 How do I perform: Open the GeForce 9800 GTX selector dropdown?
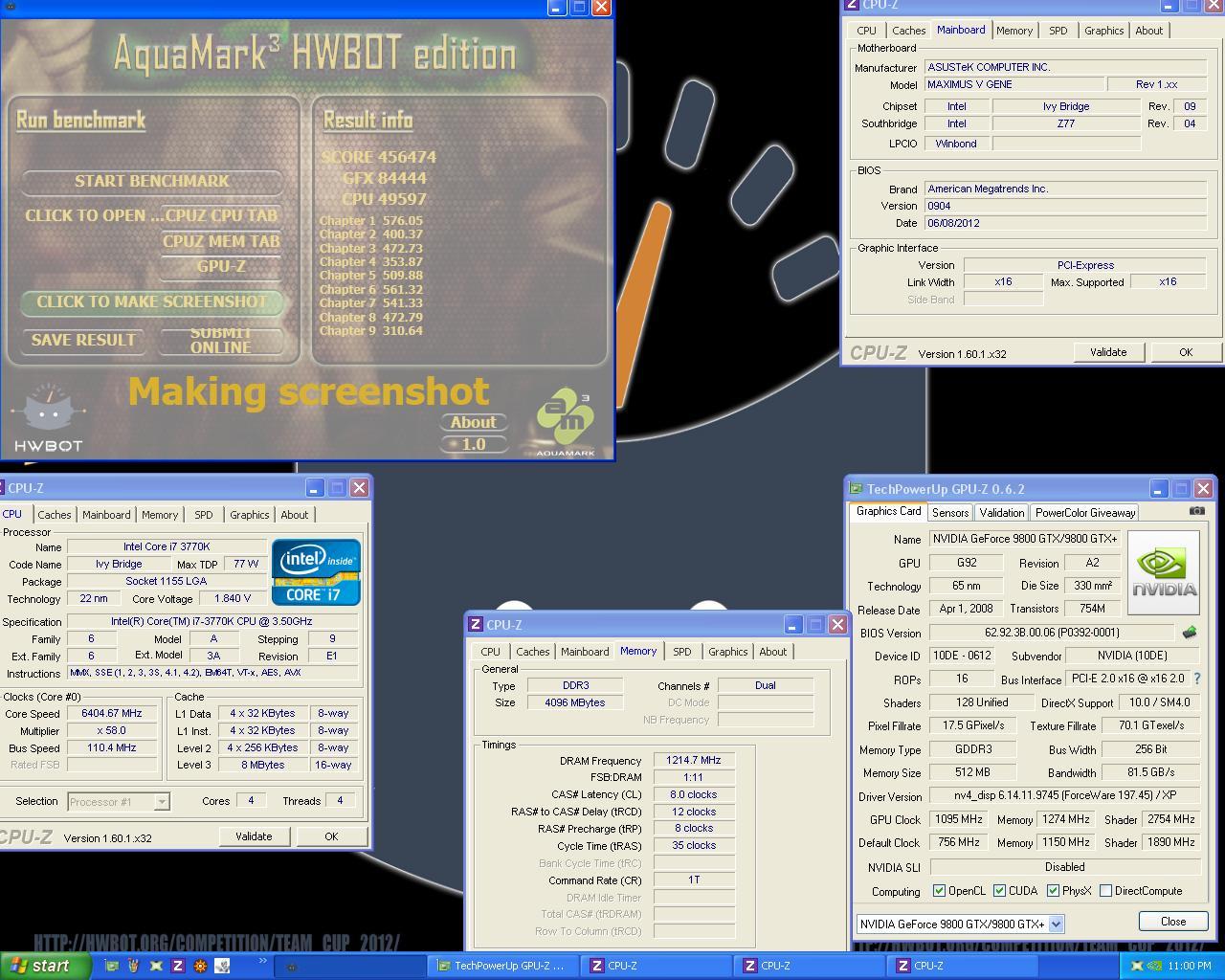pos(1056,924)
